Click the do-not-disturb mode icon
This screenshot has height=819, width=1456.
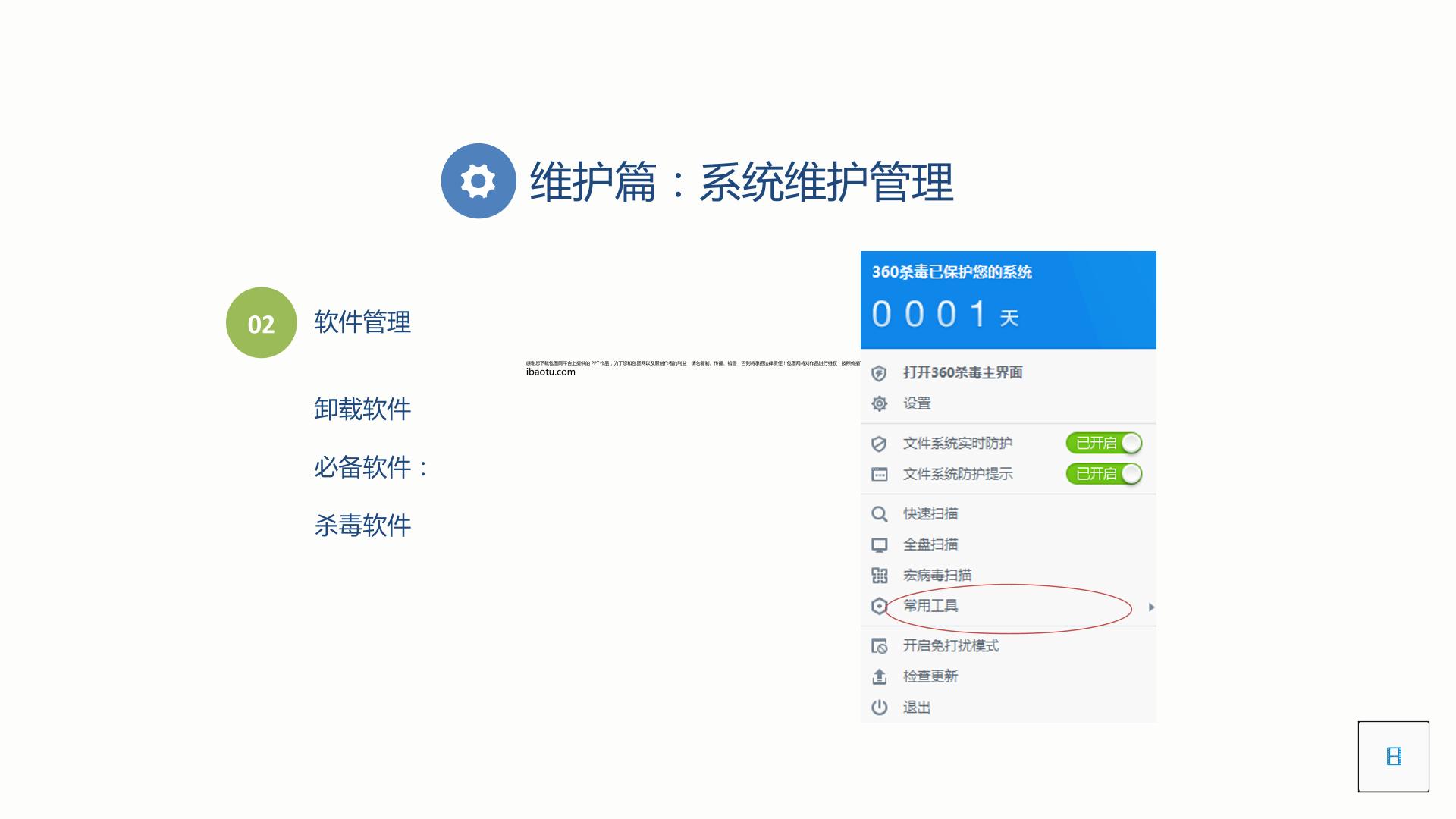pos(879,646)
